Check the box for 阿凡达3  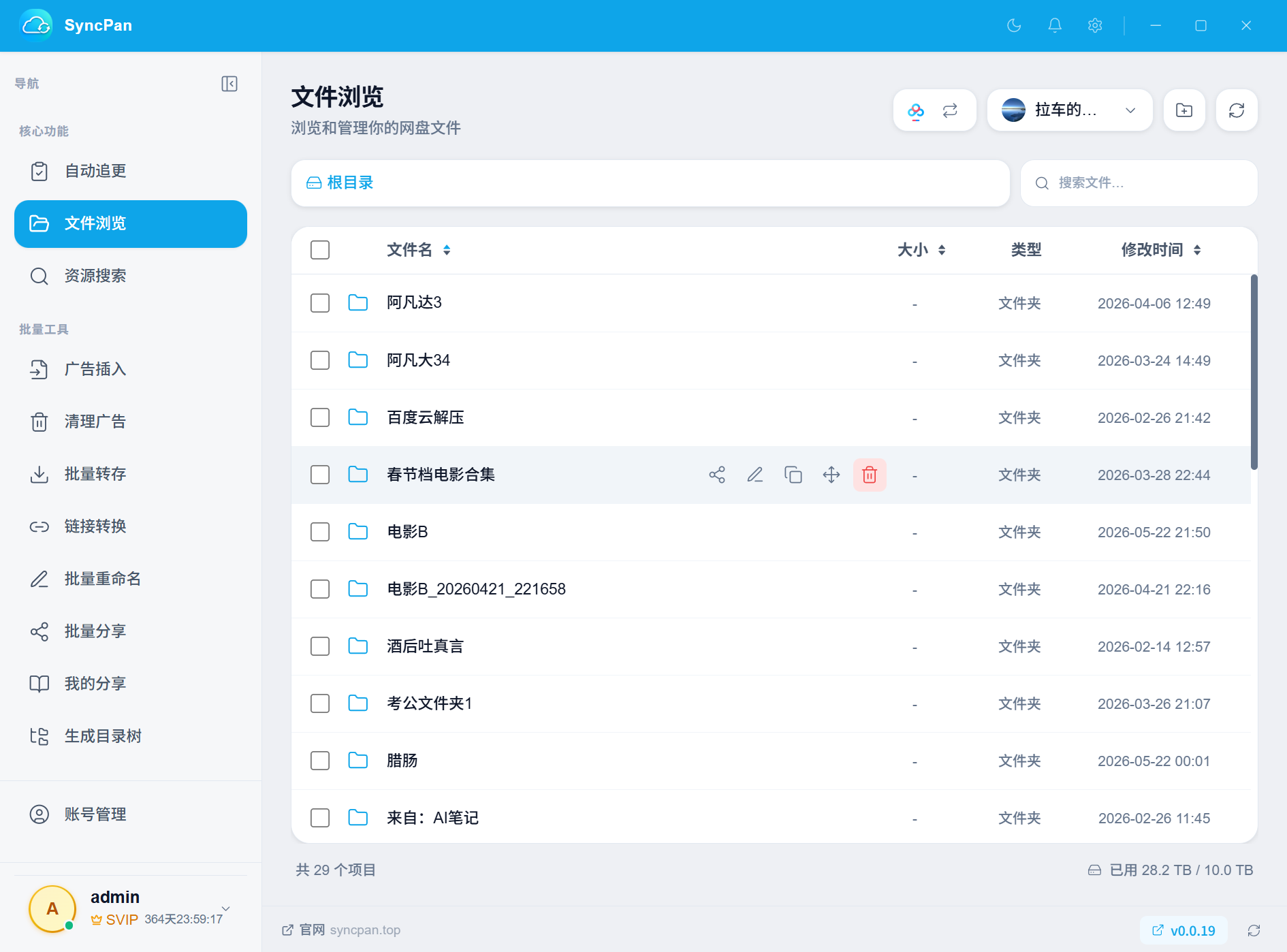pyautogui.click(x=320, y=303)
